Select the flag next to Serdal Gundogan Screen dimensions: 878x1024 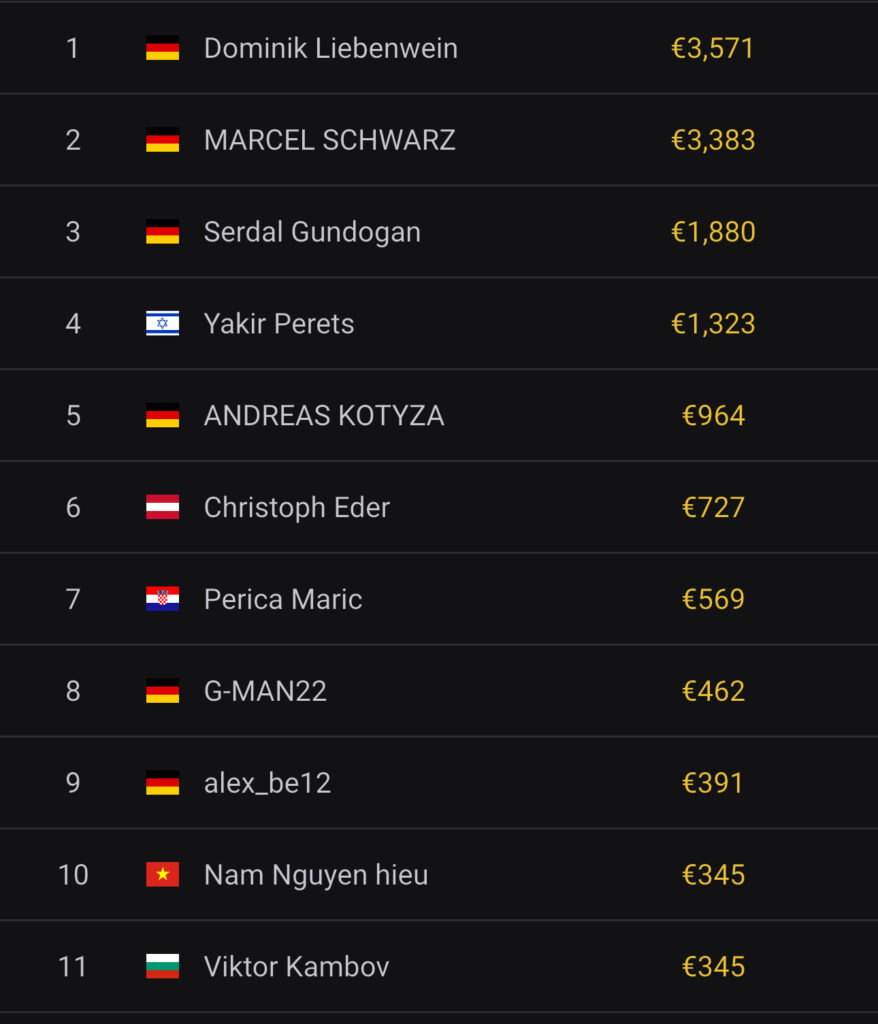[162, 232]
